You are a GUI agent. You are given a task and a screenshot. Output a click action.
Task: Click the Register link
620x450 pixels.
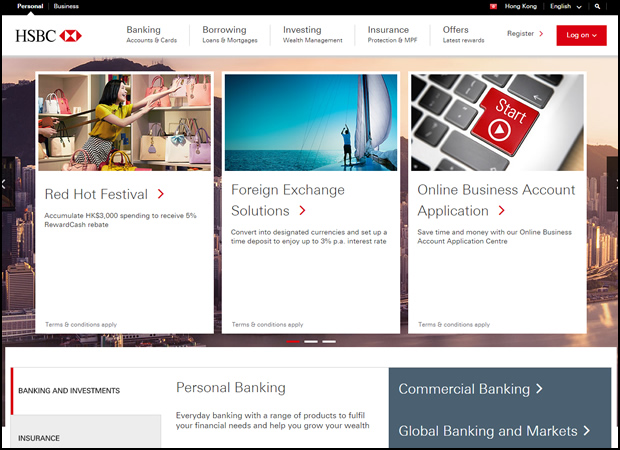520,34
